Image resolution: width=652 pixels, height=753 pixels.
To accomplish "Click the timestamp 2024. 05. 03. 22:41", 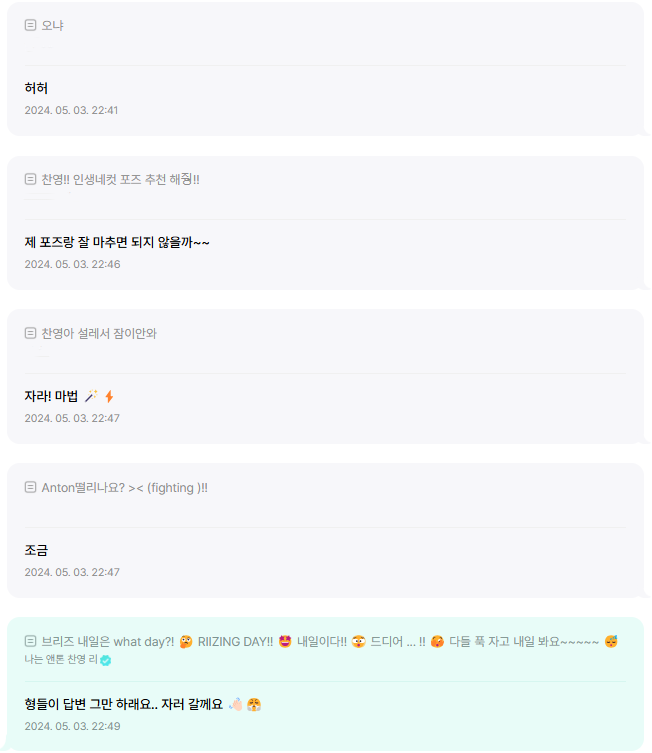I will tap(71, 110).
